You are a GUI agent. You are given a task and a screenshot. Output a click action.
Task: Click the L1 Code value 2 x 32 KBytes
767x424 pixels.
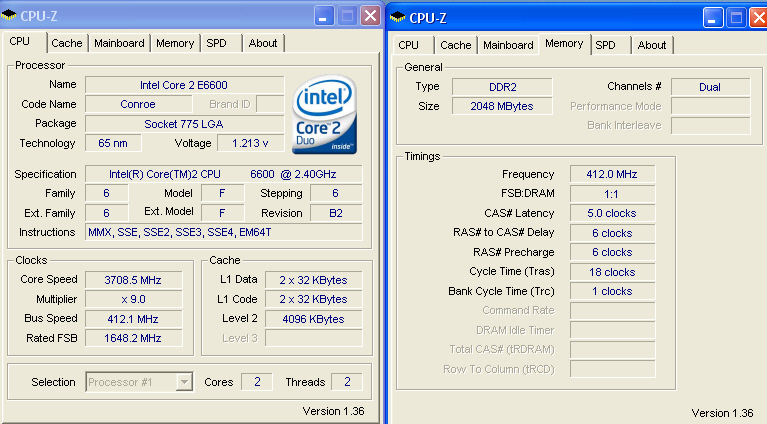coord(314,299)
